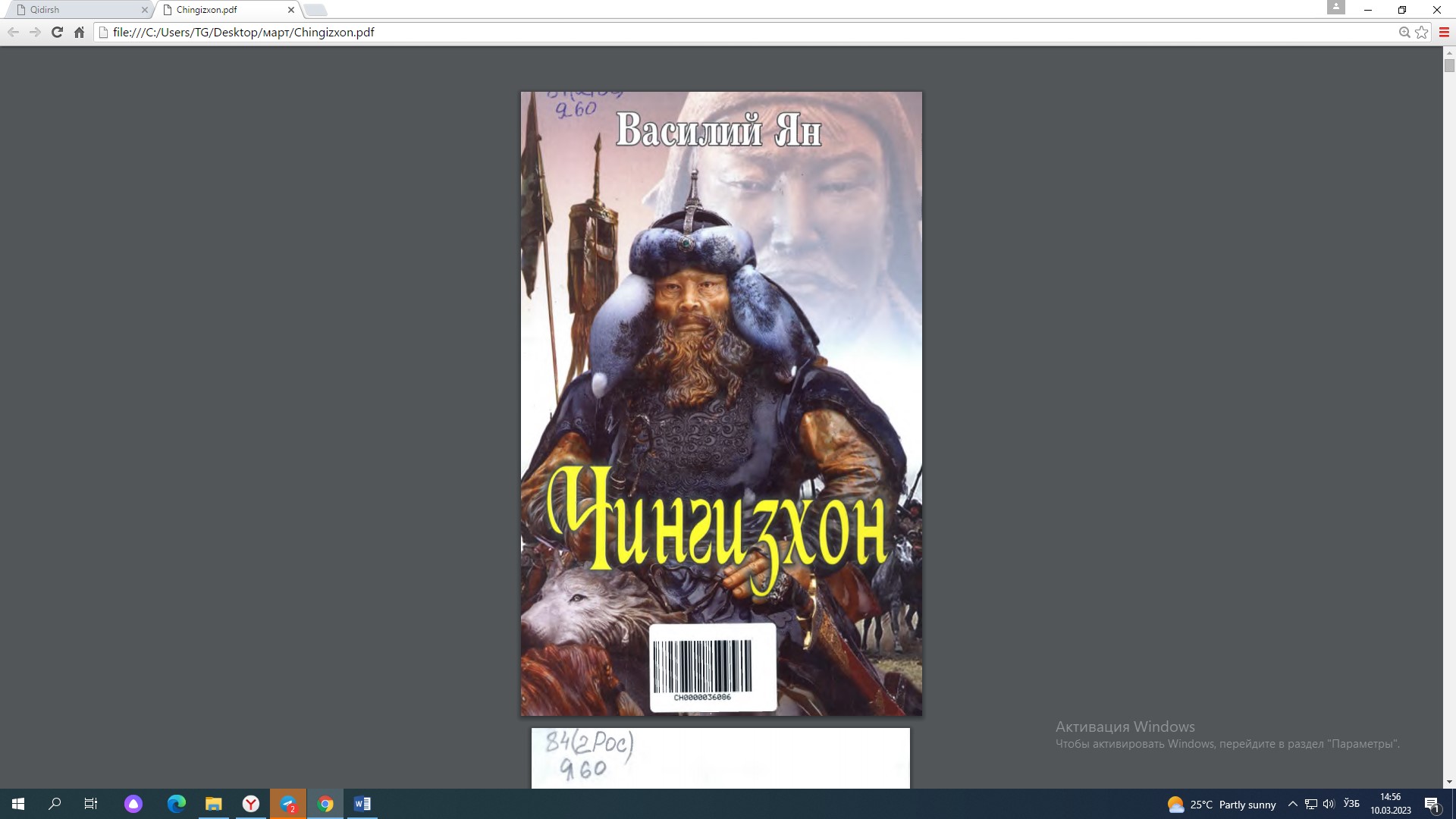
Task: Click the forward navigation arrow
Action: click(35, 32)
